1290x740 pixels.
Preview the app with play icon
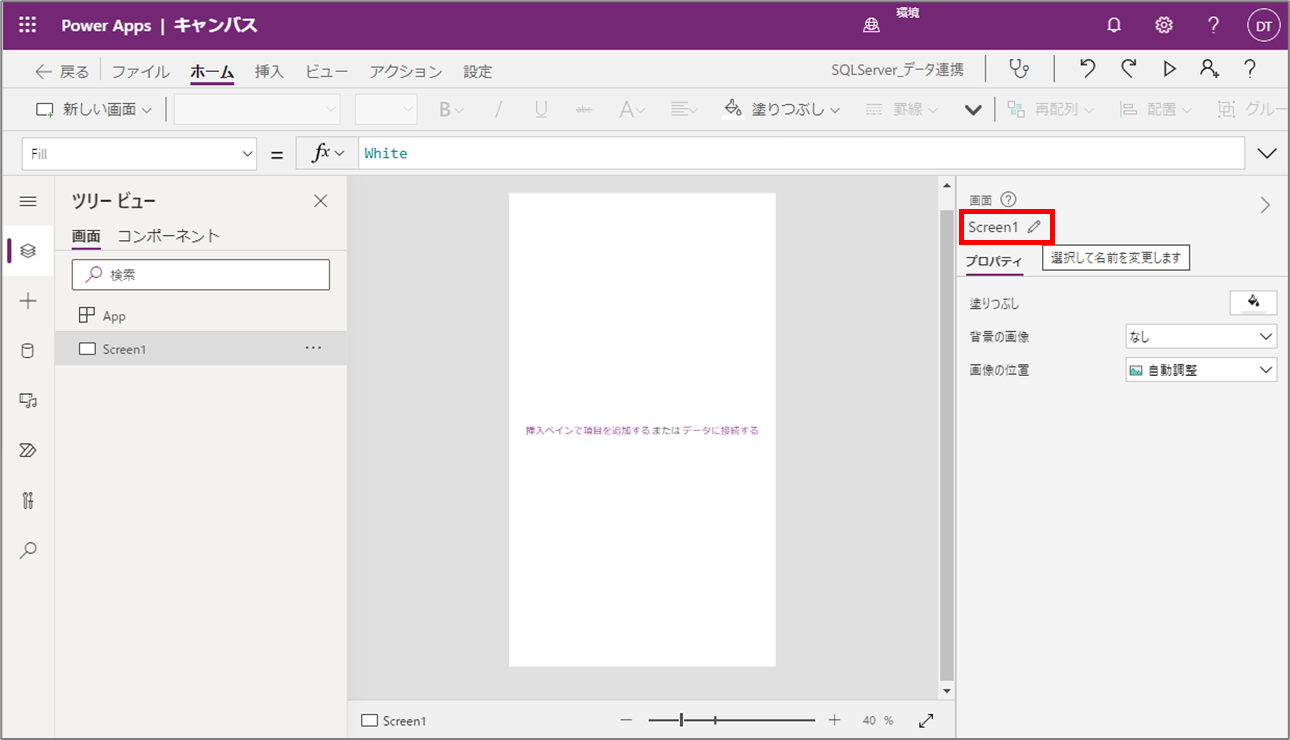pos(1169,69)
